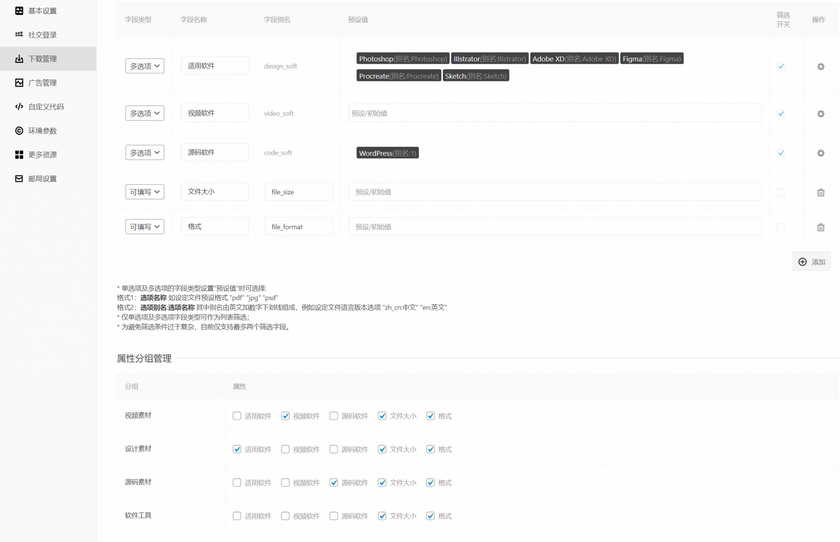The image size is (840, 542).
Task: Click the 广告管理 sidebar icon
Action: click(19, 83)
